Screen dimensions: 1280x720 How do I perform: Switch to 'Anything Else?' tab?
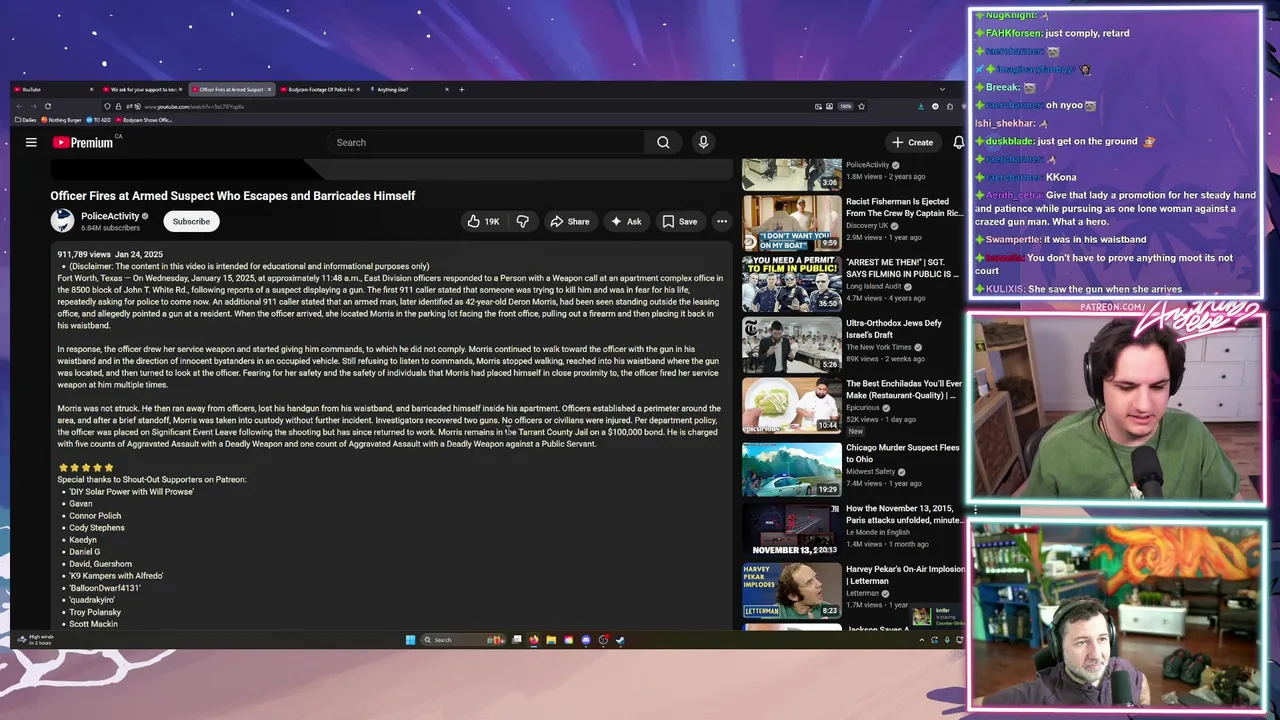[408, 89]
